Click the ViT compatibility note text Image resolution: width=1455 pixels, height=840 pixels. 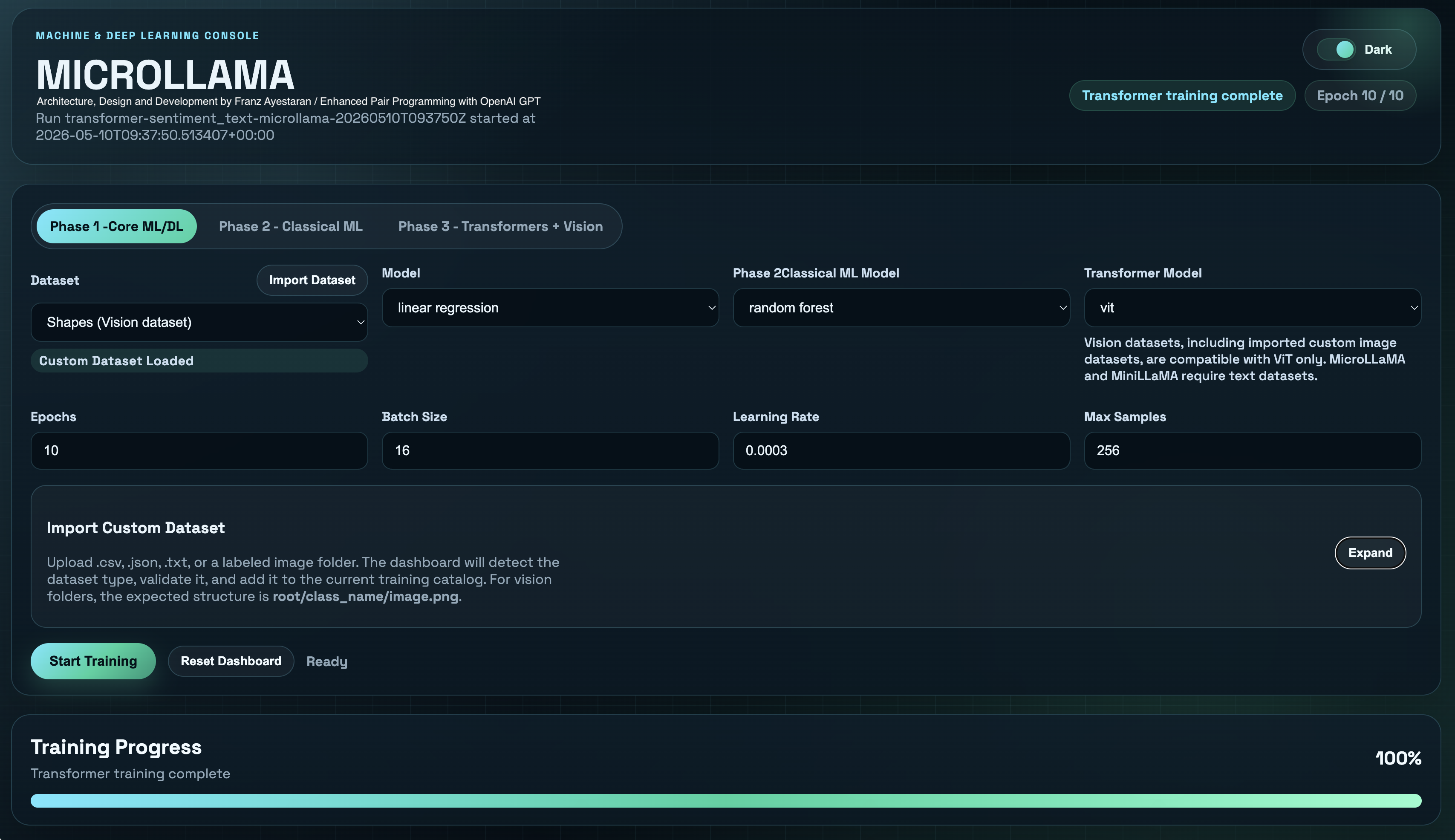(x=1245, y=359)
